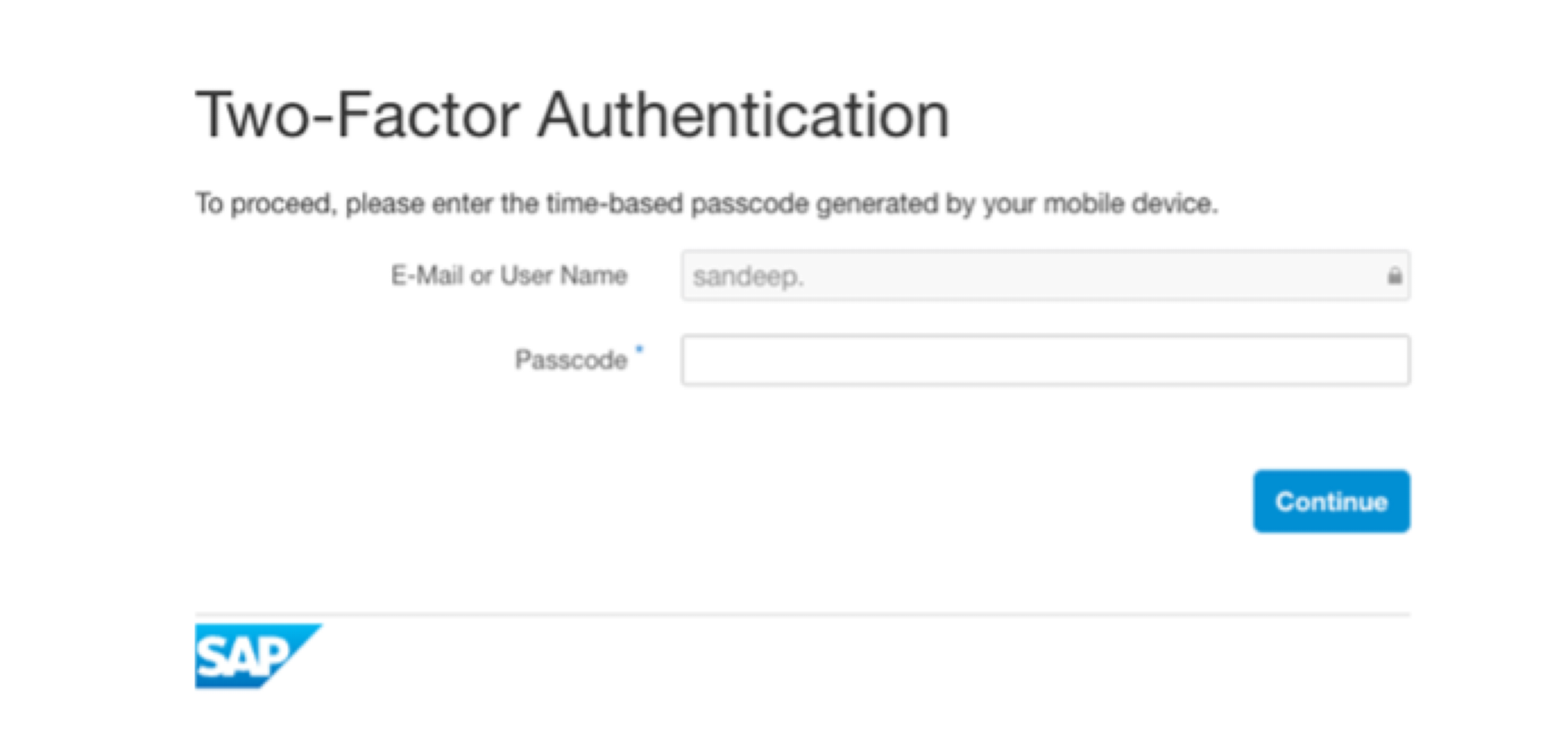The height and width of the screenshot is (743, 1568).
Task: Focus the Passcode input field
Action: click(1045, 360)
